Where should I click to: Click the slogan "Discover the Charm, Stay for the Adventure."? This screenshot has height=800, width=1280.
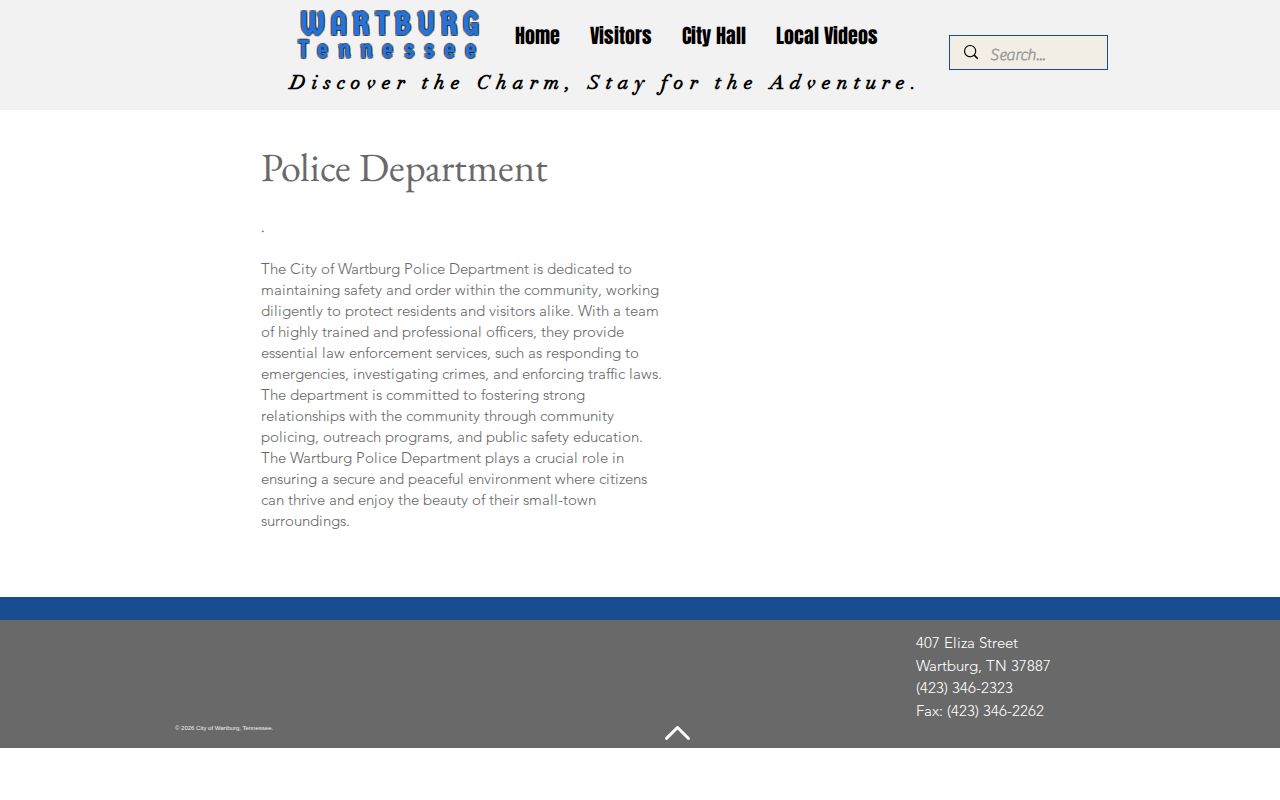click(603, 83)
